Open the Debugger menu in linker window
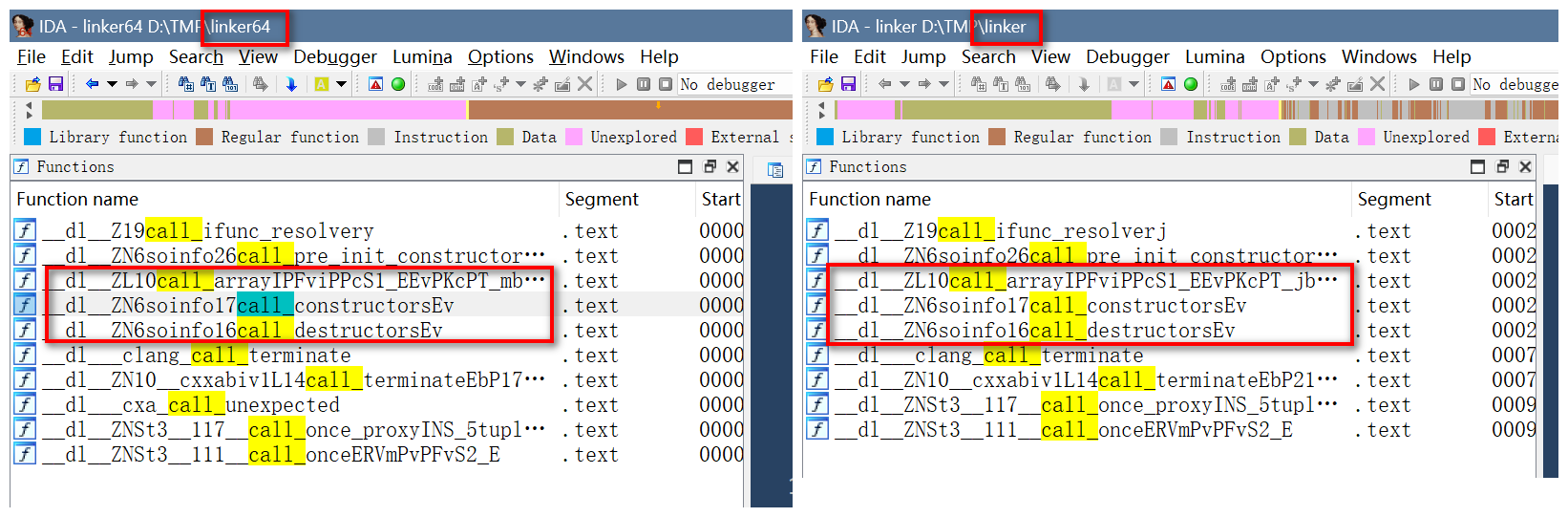The image size is (1568, 517). pos(1127,57)
